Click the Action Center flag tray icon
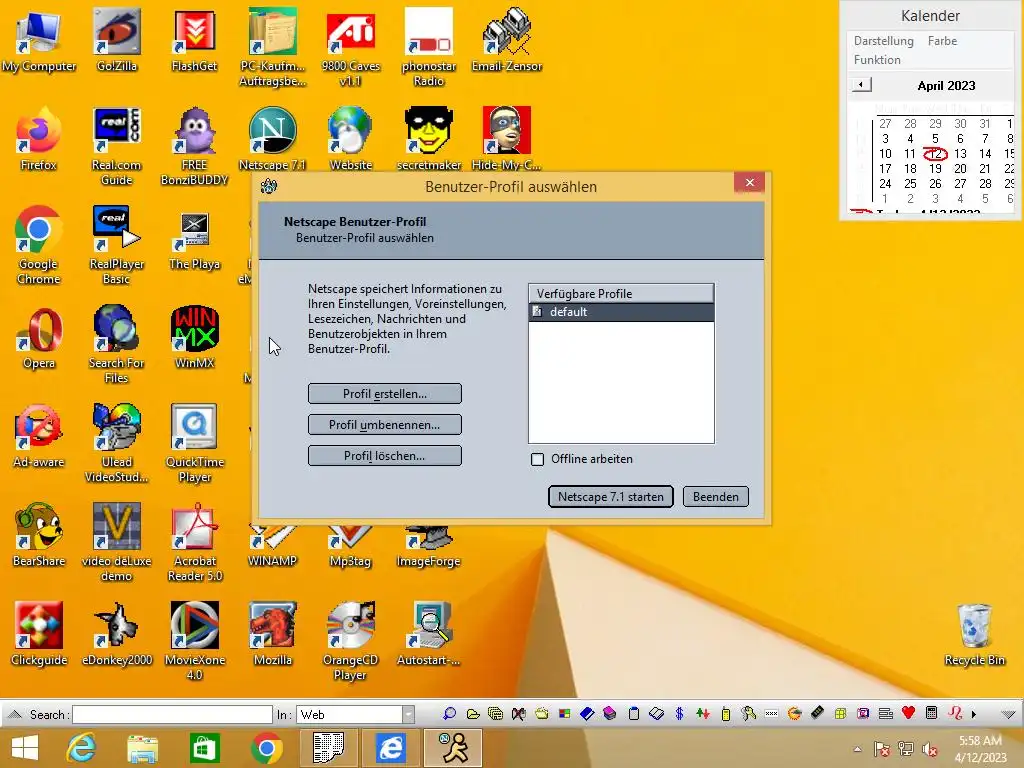 (x=881, y=749)
